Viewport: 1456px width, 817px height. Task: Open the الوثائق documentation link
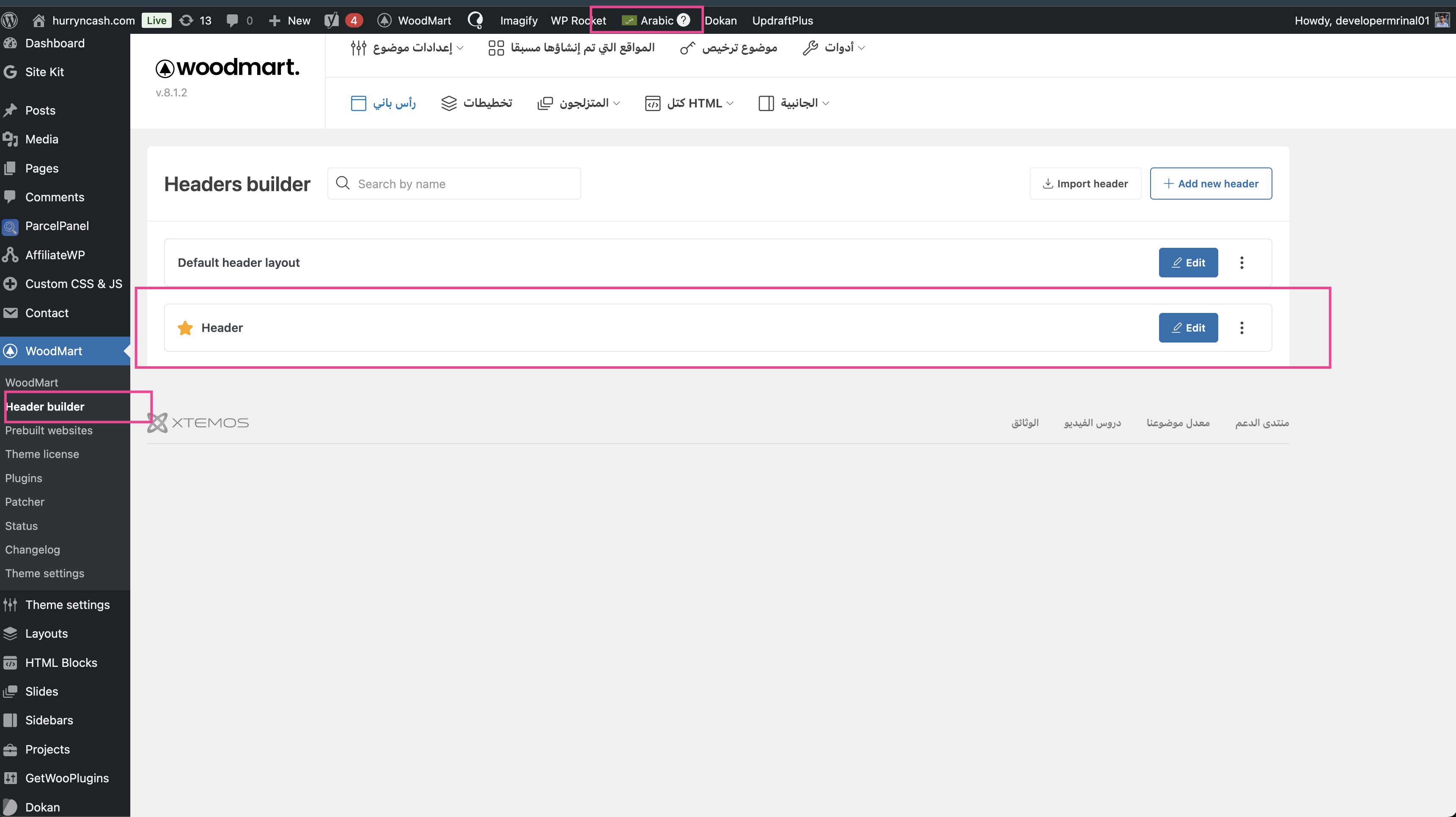[1025, 423]
